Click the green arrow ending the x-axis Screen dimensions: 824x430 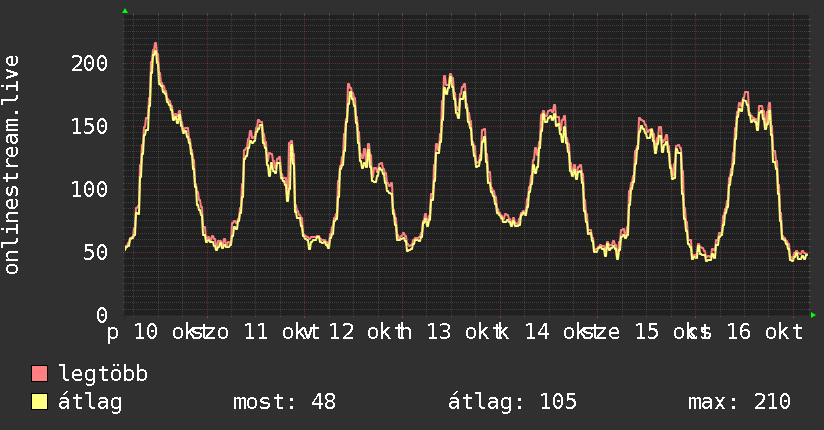click(813, 315)
